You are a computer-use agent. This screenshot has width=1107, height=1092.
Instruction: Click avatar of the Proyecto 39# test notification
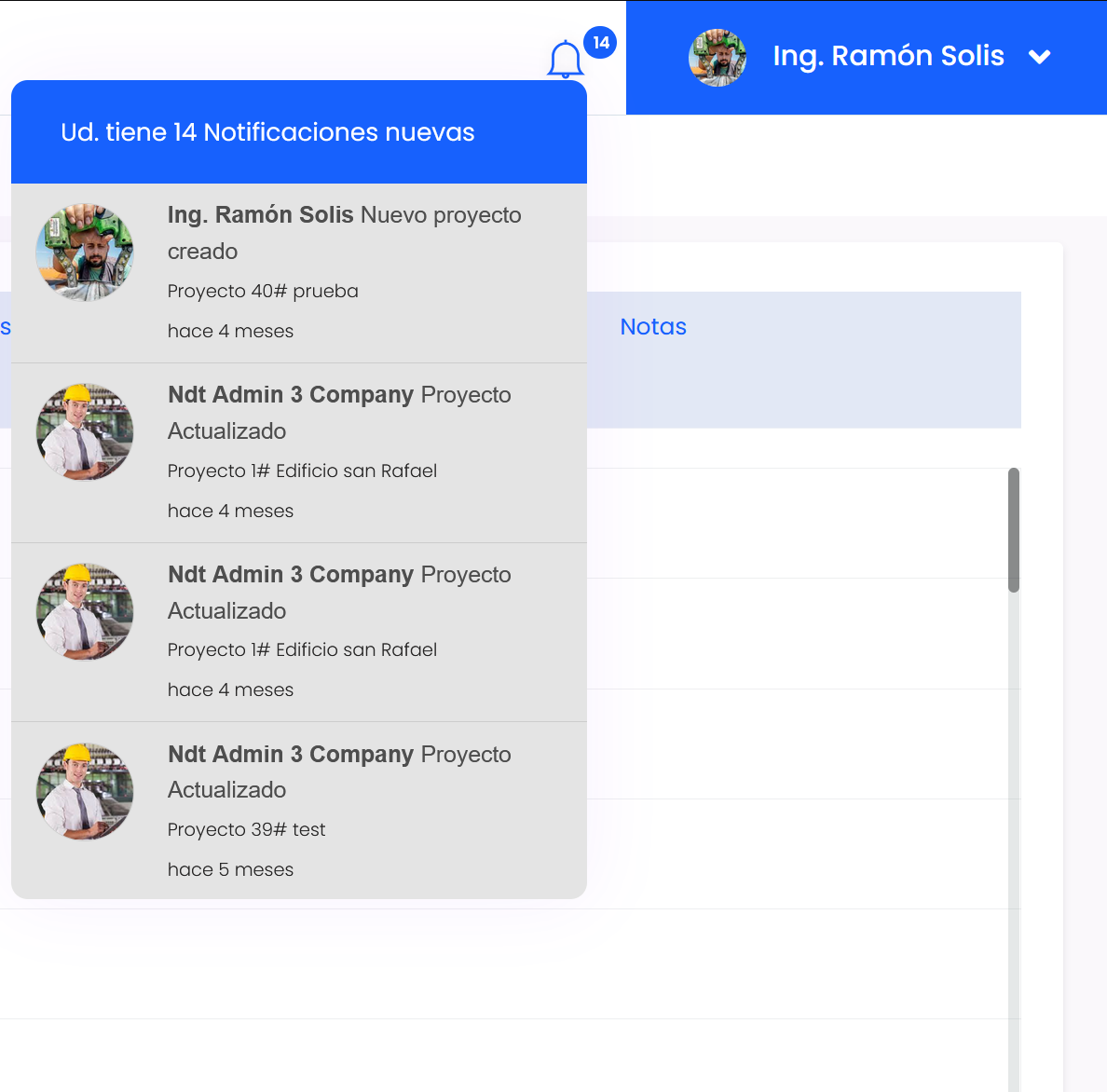[85, 792]
